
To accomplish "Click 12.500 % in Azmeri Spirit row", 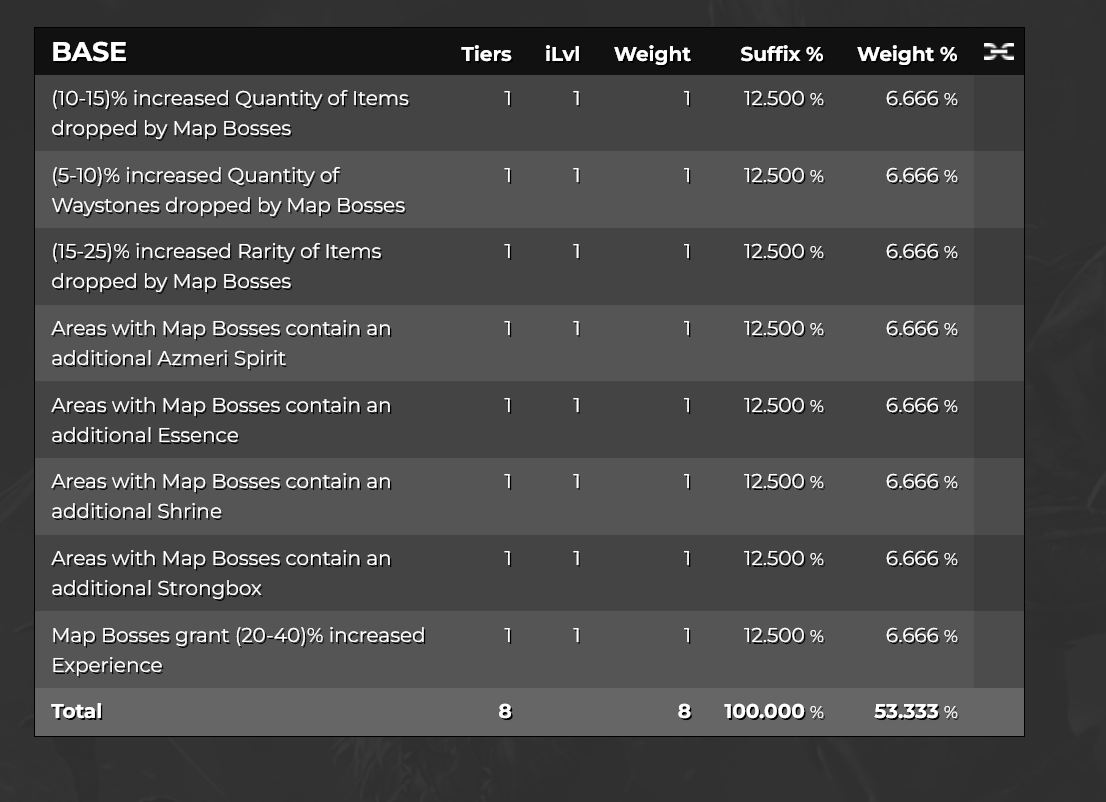I will (x=784, y=329).
